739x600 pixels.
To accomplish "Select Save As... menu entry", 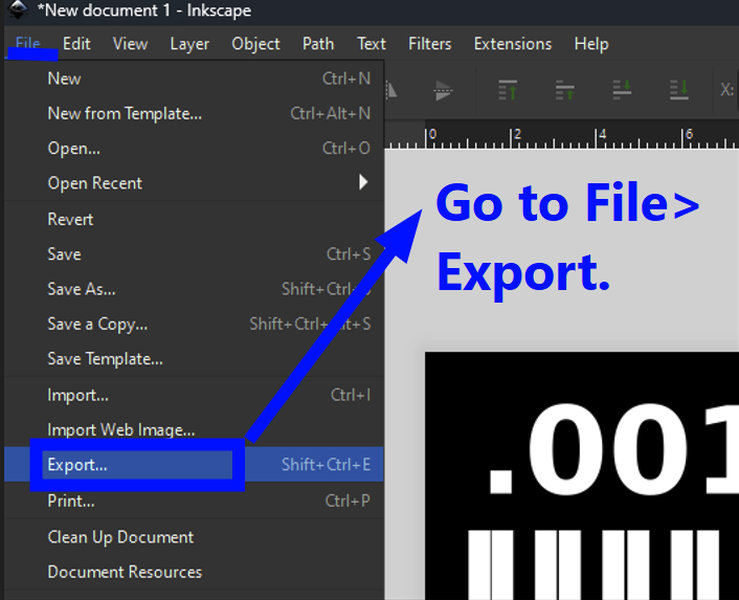I will point(194,289).
